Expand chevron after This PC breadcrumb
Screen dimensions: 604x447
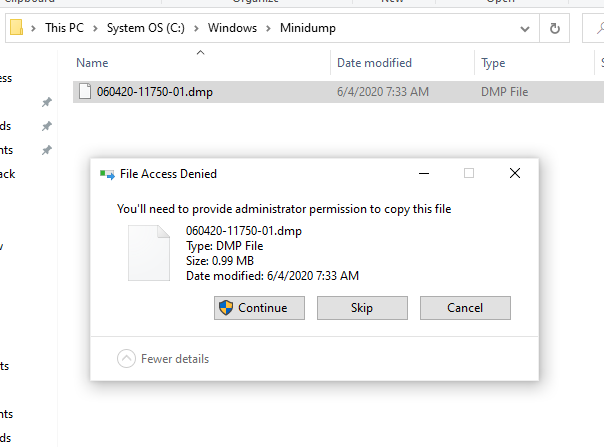point(95,28)
